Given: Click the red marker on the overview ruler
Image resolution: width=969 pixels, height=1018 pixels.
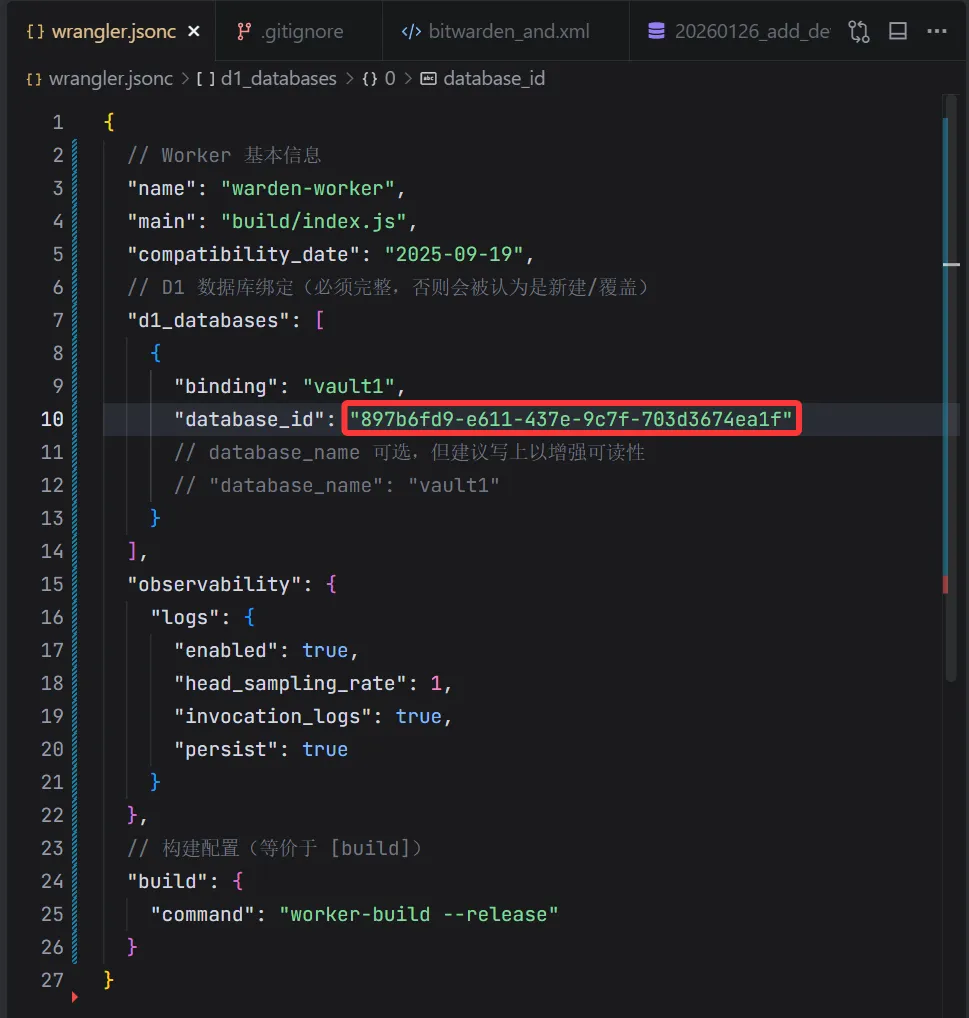Looking at the screenshot, I should click(945, 584).
